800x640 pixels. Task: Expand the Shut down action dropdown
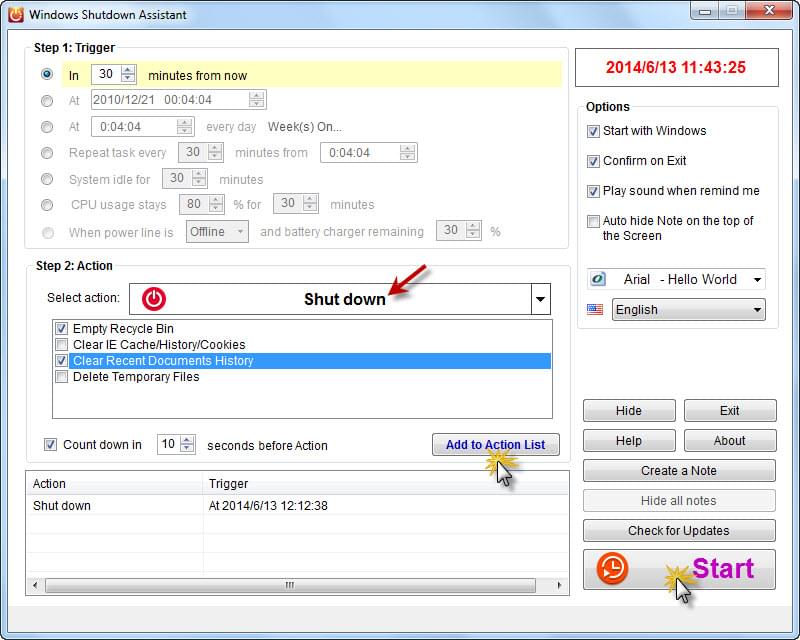click(x=540, y=299)
